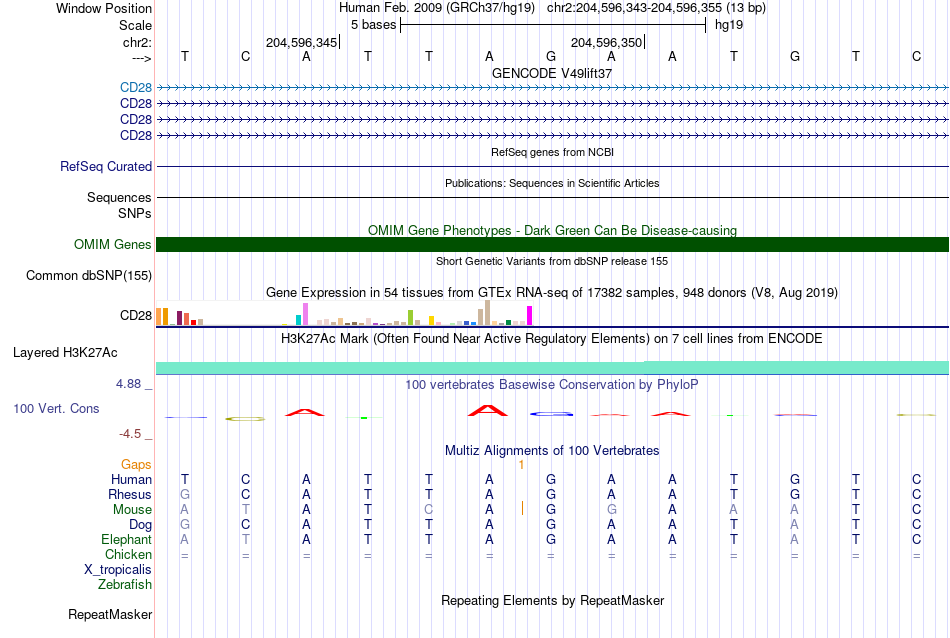Open the OMIM Gene Phenotypes track title
The width and height of the screenshot is (950, 638).
552,230
